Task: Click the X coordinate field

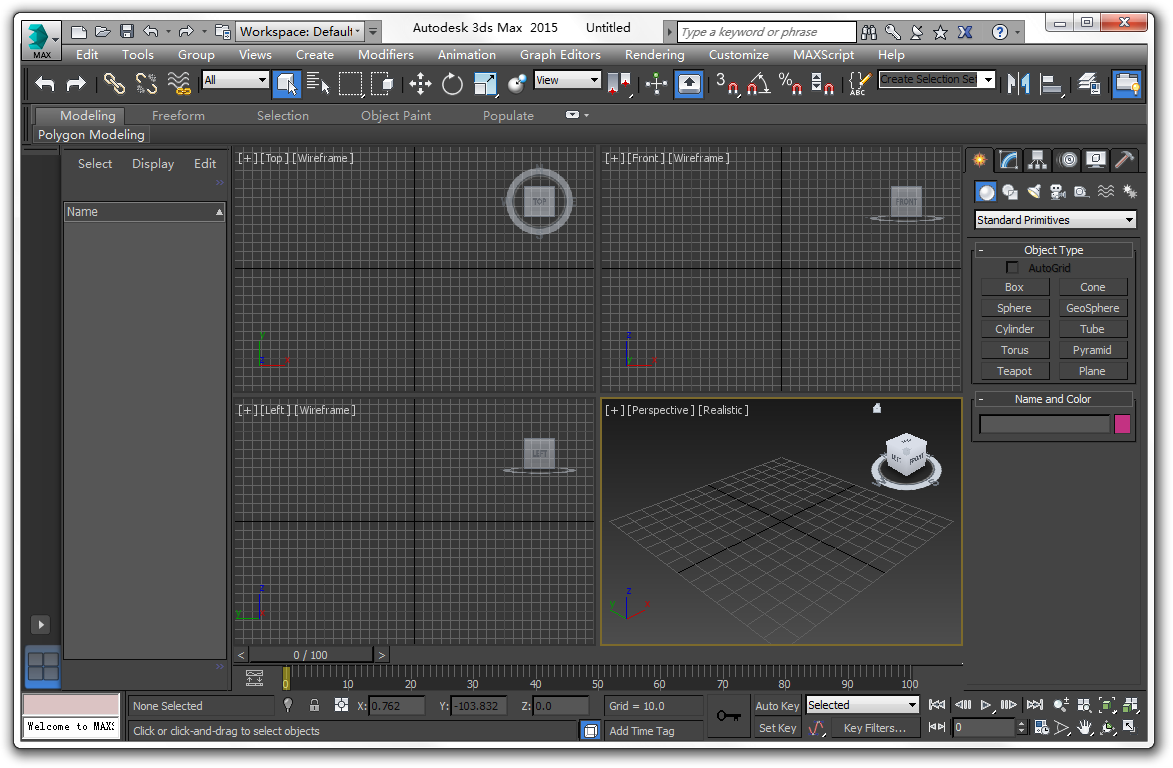Action: (x=397, y=706)
